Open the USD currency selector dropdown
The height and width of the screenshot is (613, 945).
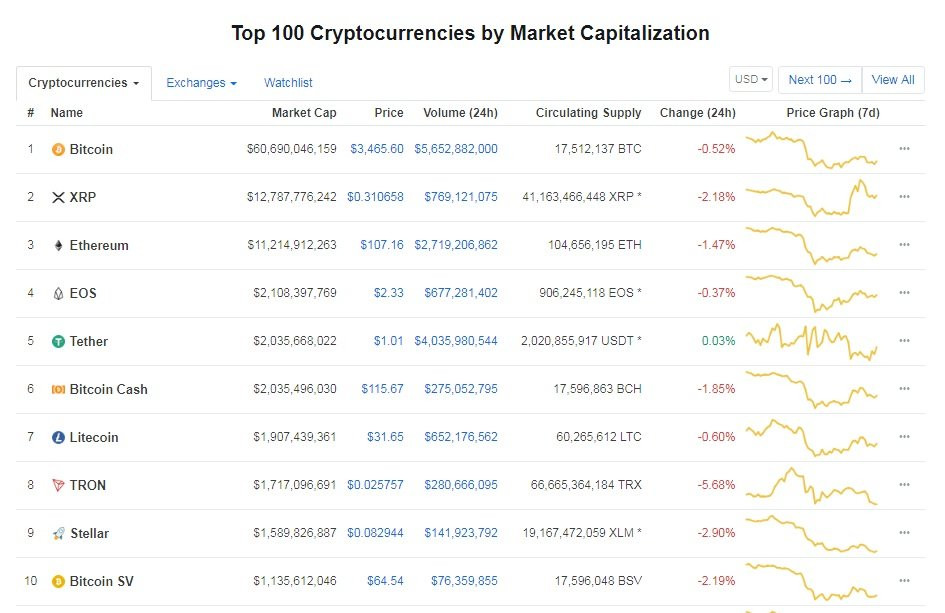(752, 80)
